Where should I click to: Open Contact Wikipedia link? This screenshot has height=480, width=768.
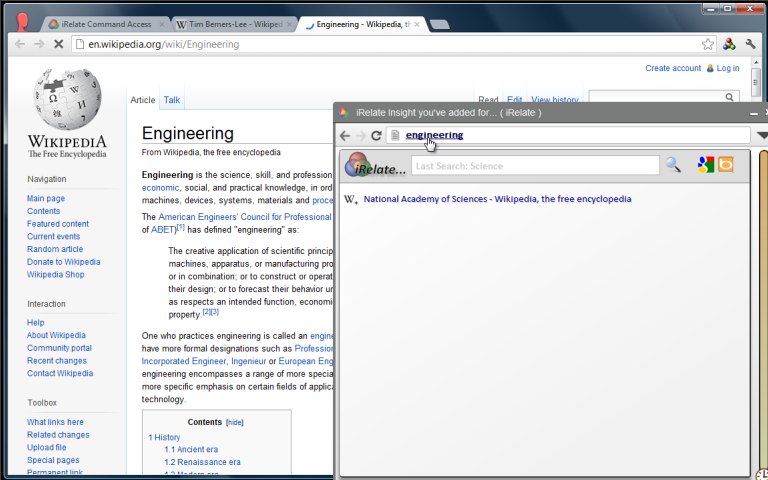pos(60,373)
